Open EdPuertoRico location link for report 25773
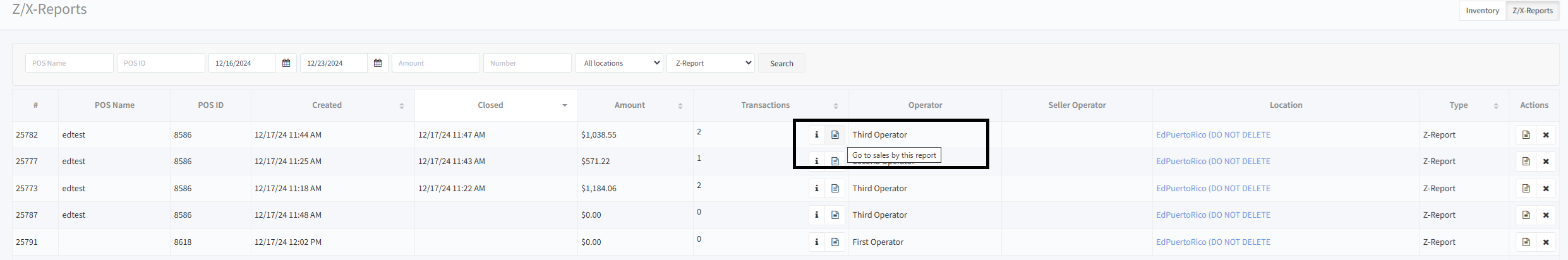1568x260 pixels. (1213, 188)
